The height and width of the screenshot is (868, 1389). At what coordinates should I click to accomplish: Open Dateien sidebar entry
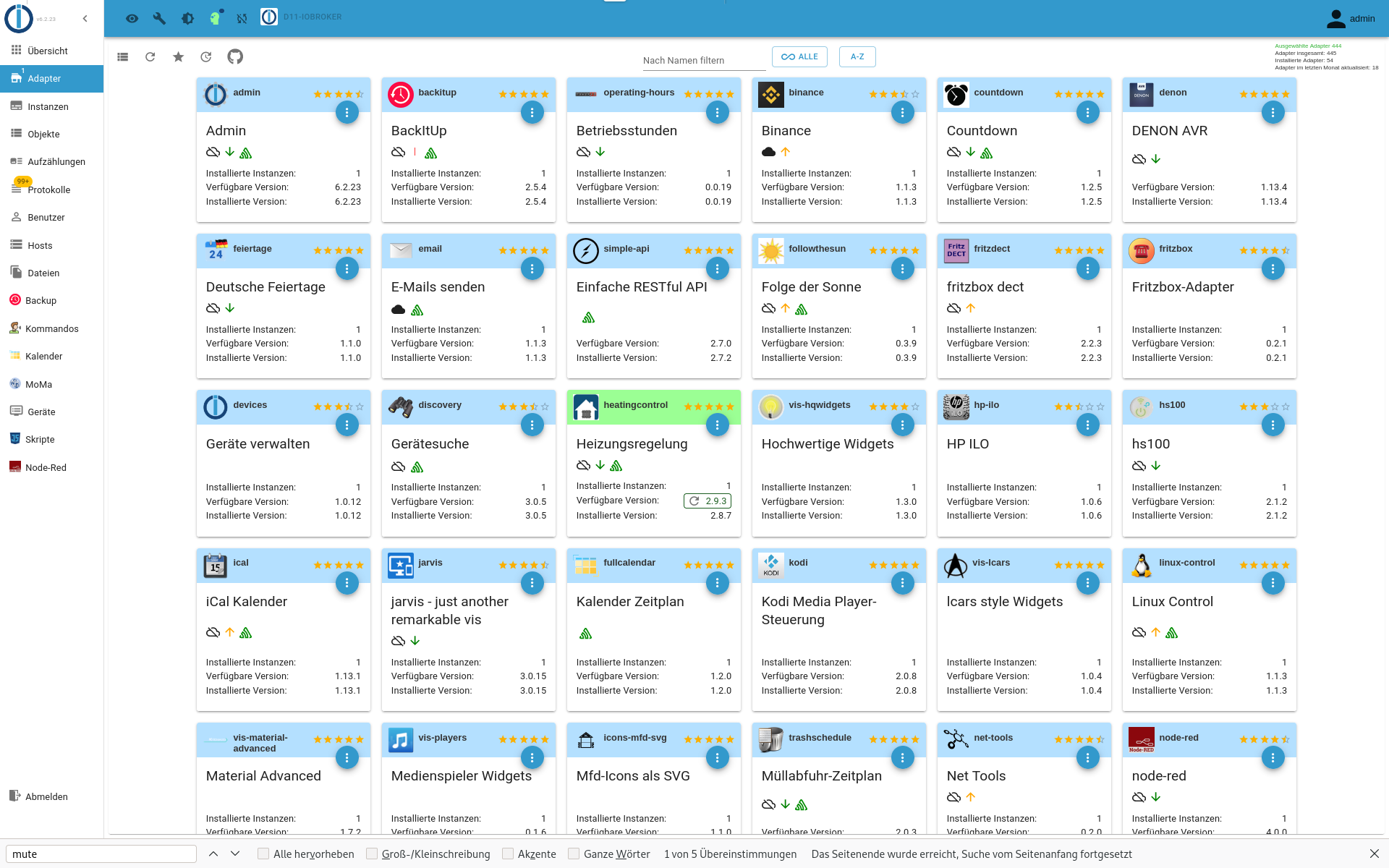tap(51, 273)
